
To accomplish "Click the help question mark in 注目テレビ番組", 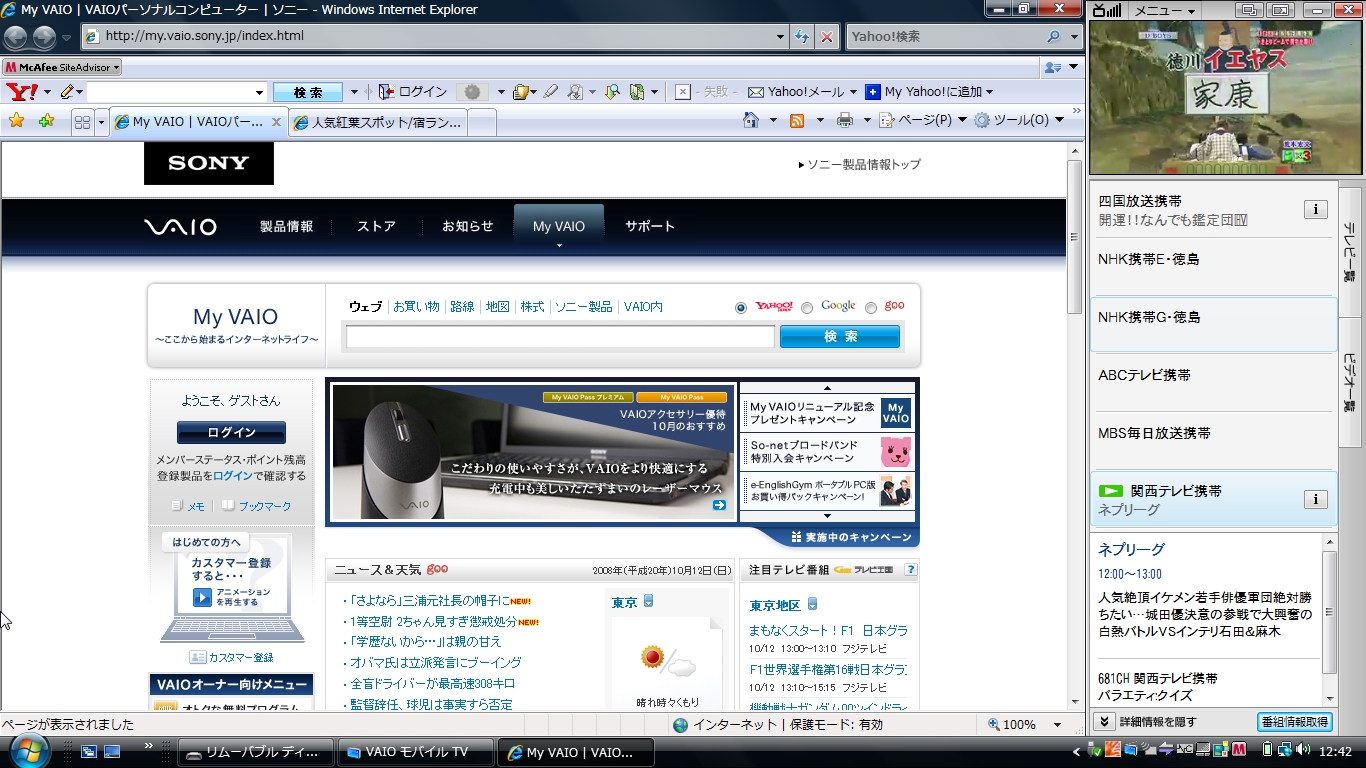I will tap(910, 570).
